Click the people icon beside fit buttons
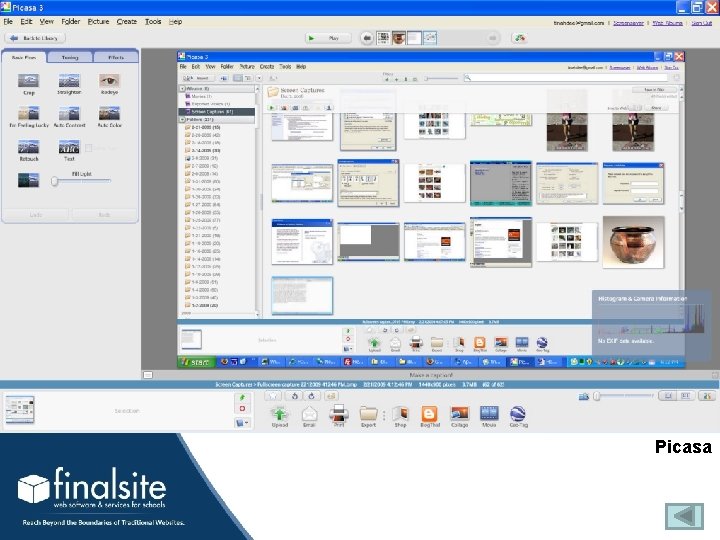Image resolution: width=720 pixels, height=540 pixels. point(707,396)
